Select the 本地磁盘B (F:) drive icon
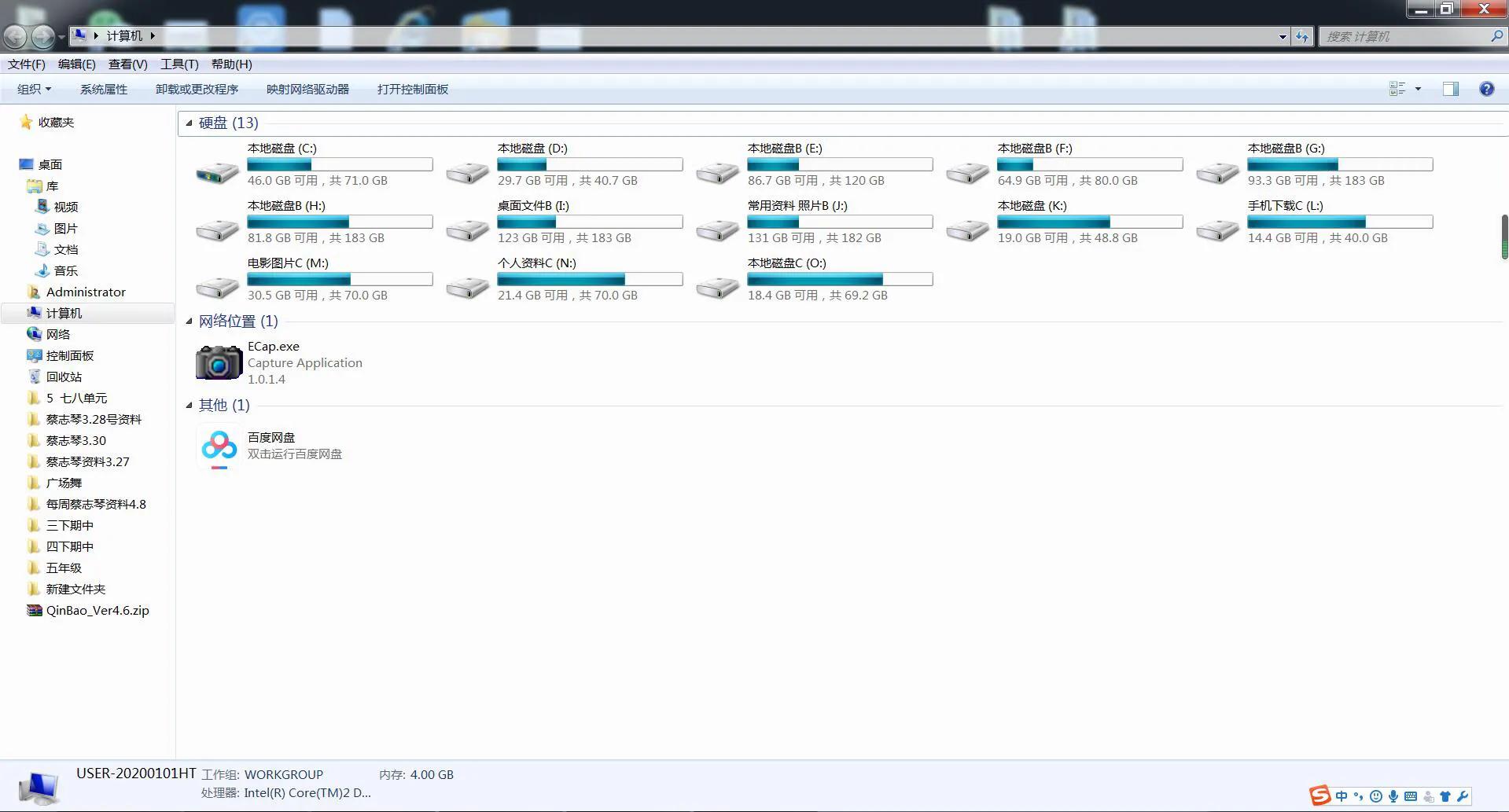 click(968, 172)
